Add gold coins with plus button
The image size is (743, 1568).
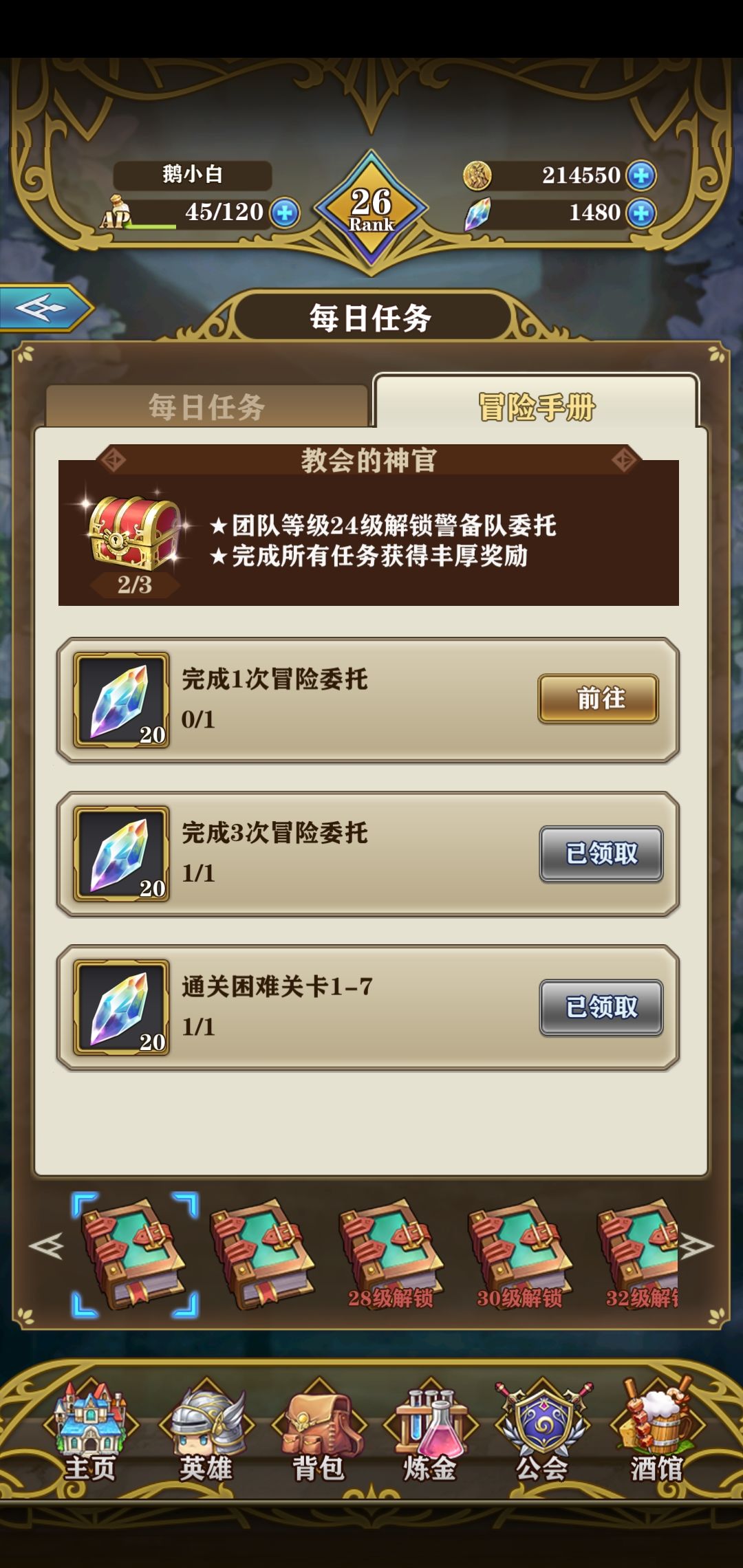[641, 175]
